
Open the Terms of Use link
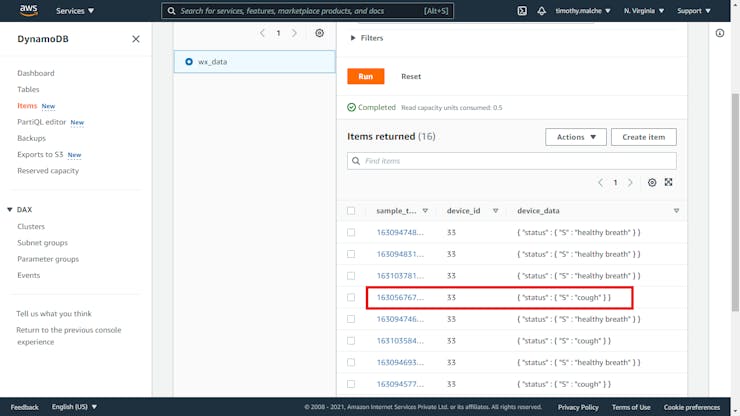tap(631, 407)
